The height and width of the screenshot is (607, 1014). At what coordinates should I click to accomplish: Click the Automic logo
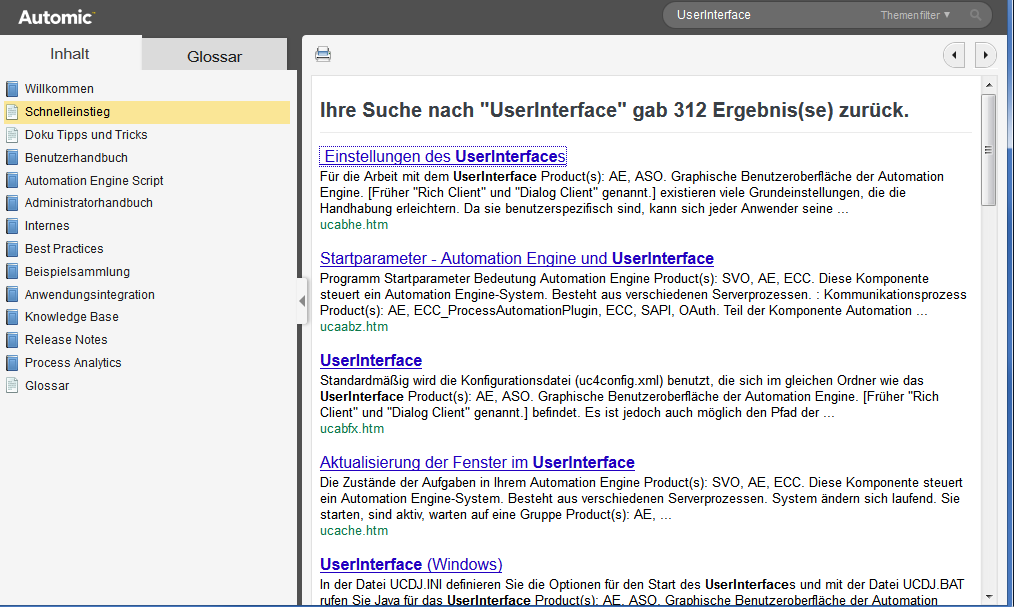56,17
